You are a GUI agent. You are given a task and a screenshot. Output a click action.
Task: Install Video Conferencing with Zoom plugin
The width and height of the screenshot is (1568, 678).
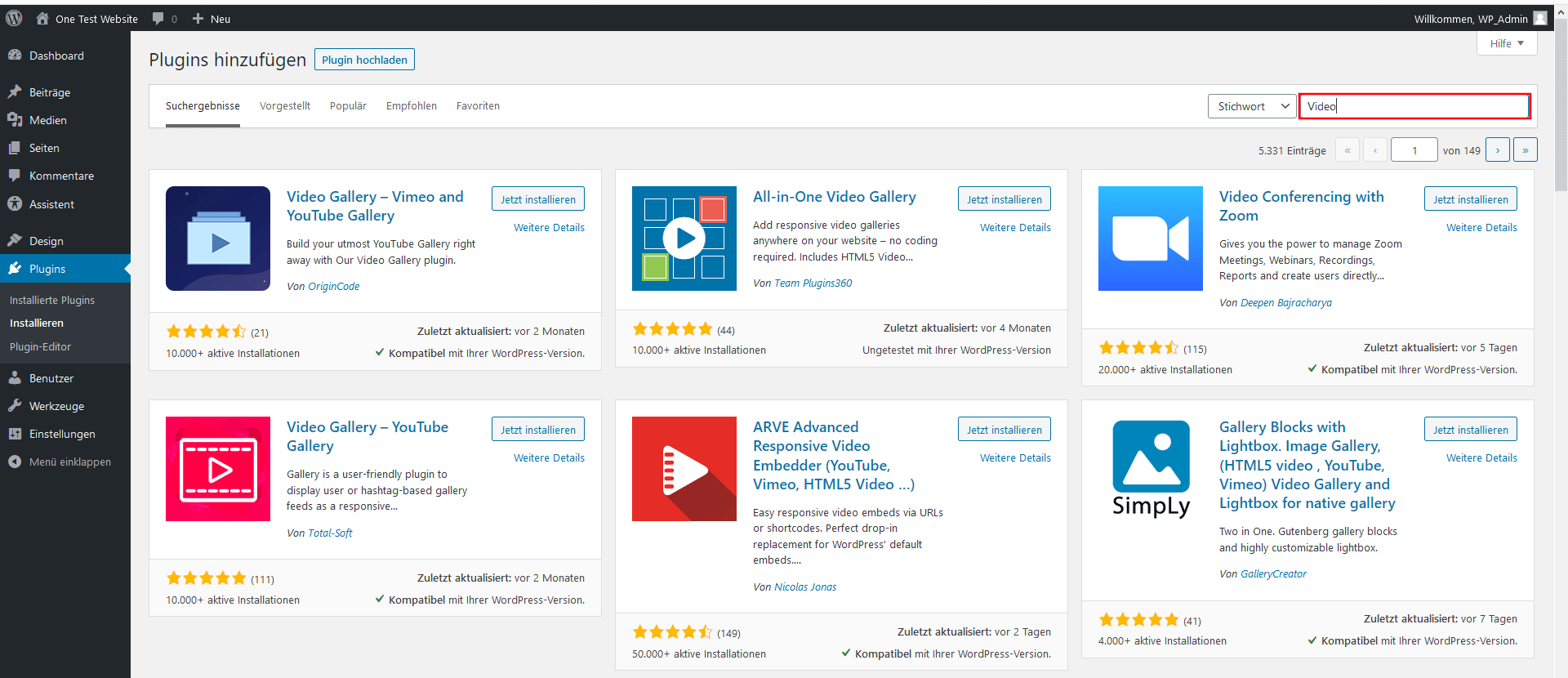pos(1471,199)
